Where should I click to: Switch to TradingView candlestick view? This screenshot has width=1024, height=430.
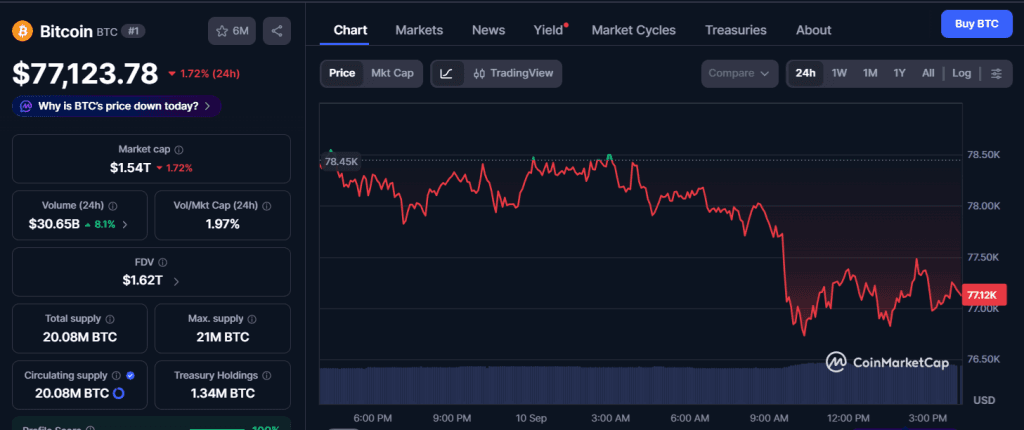(513, 73)
